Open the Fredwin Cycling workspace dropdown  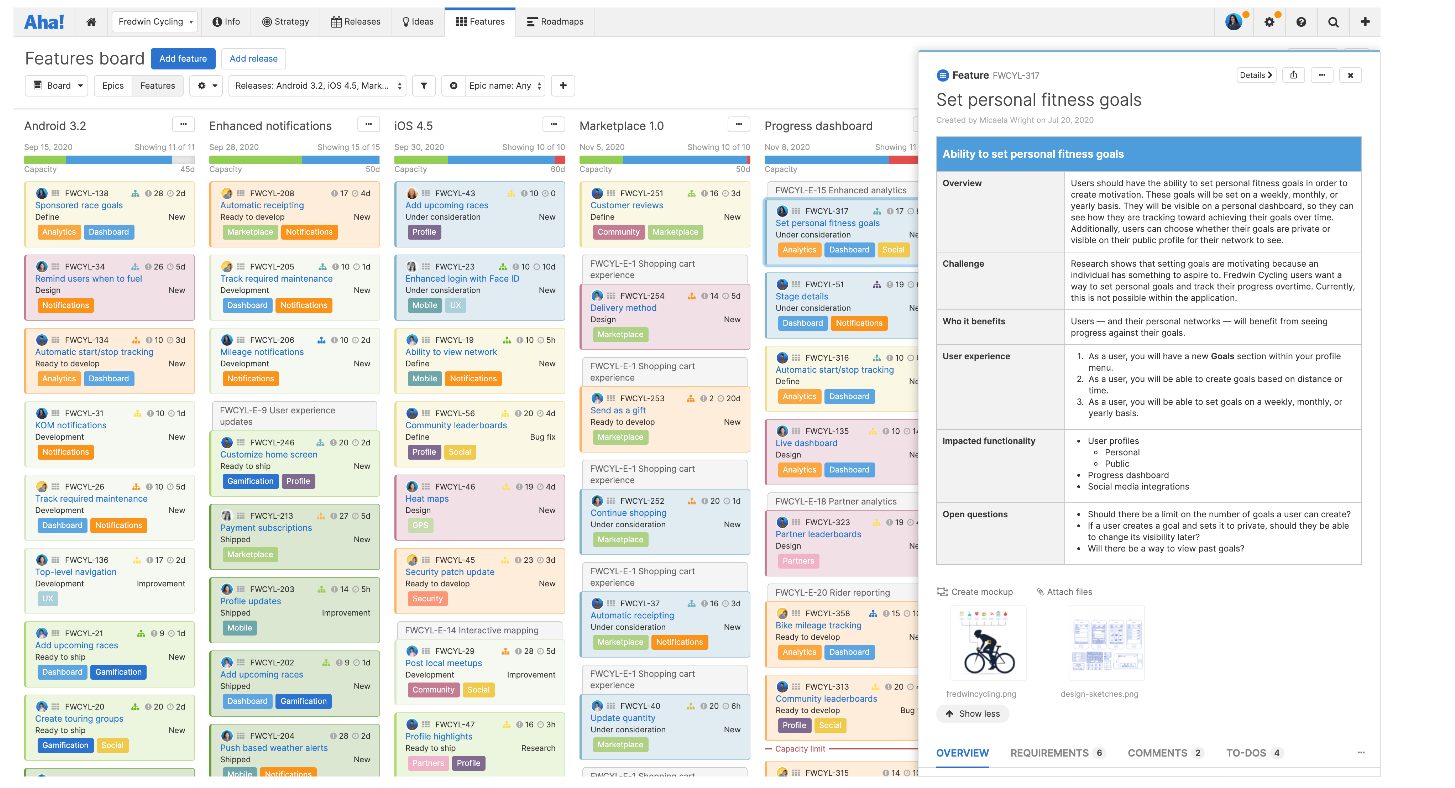[155, 21]
